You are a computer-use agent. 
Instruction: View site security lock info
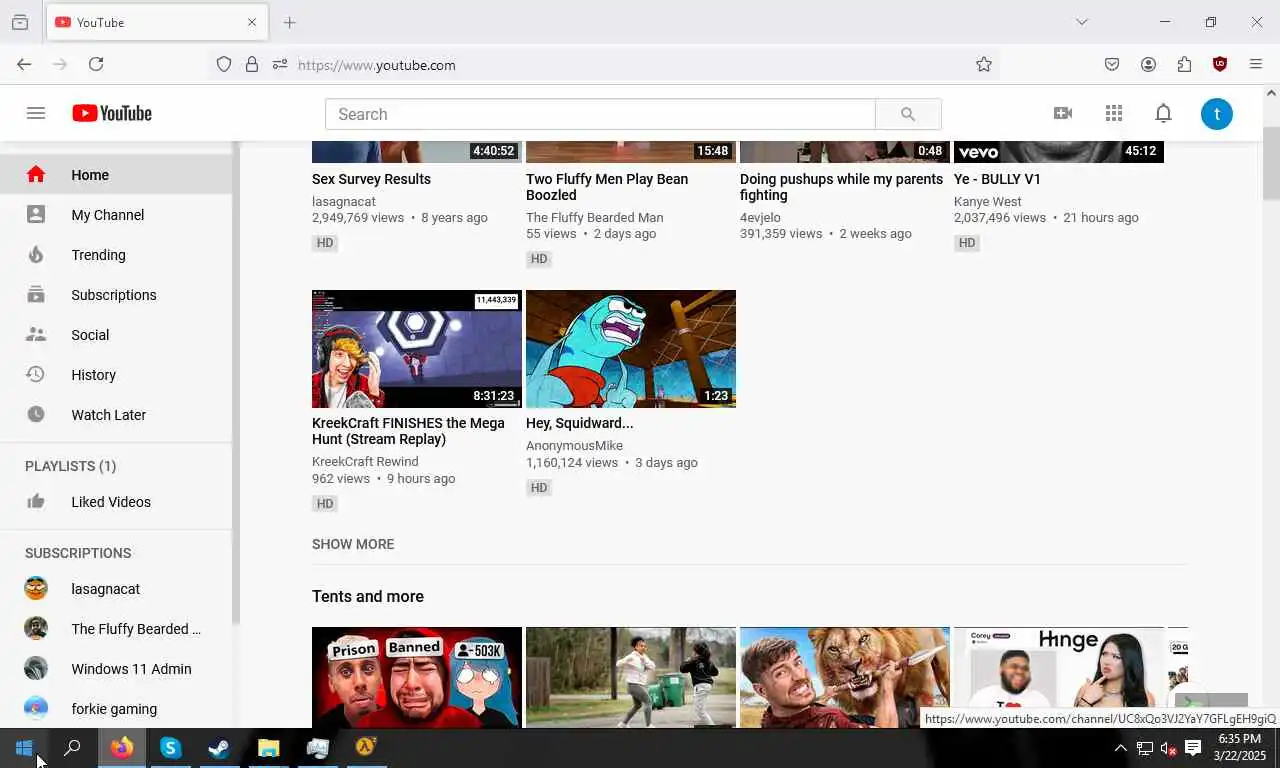[x=252, y=64]
